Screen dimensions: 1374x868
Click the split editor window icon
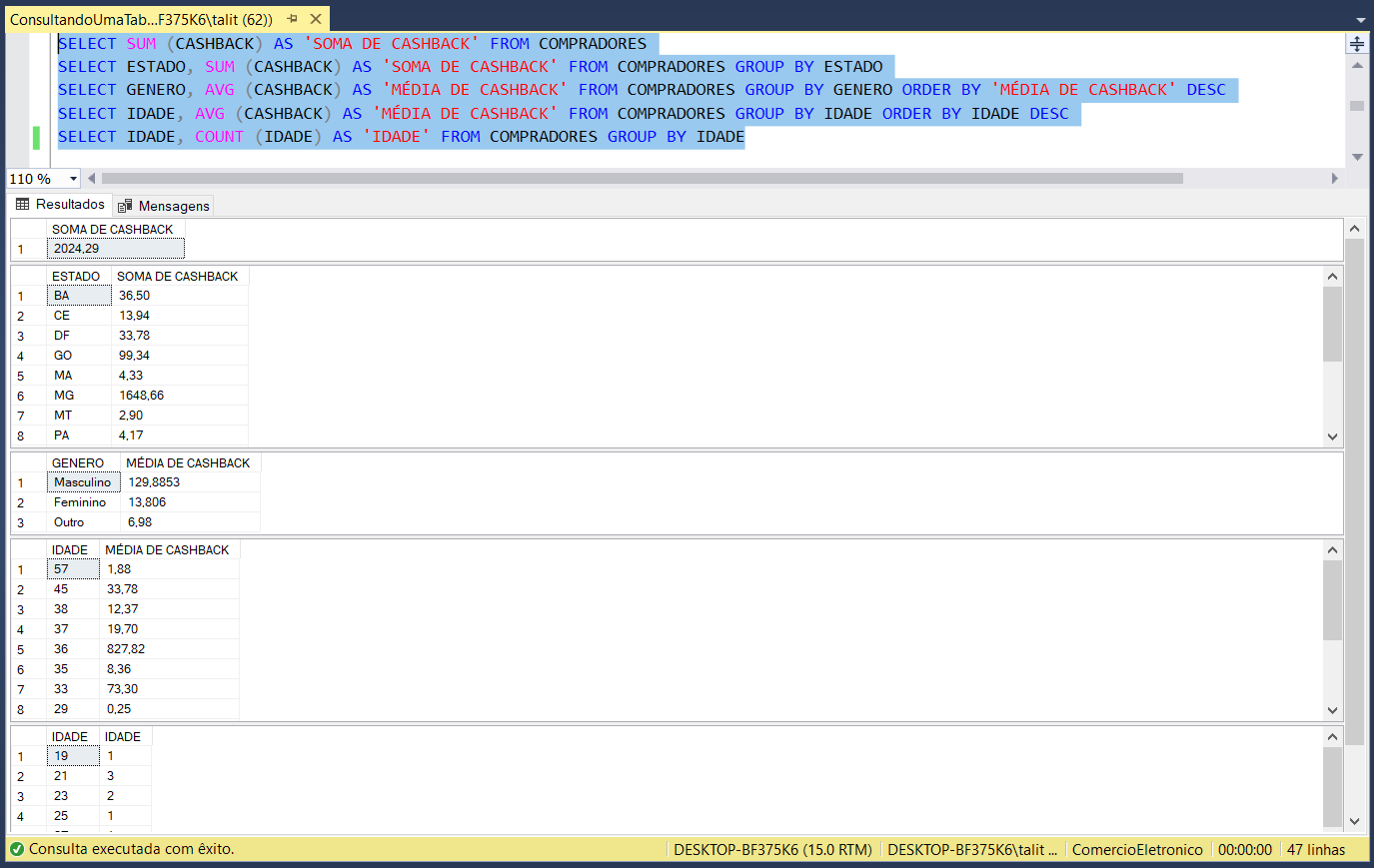pos(1357,43)
